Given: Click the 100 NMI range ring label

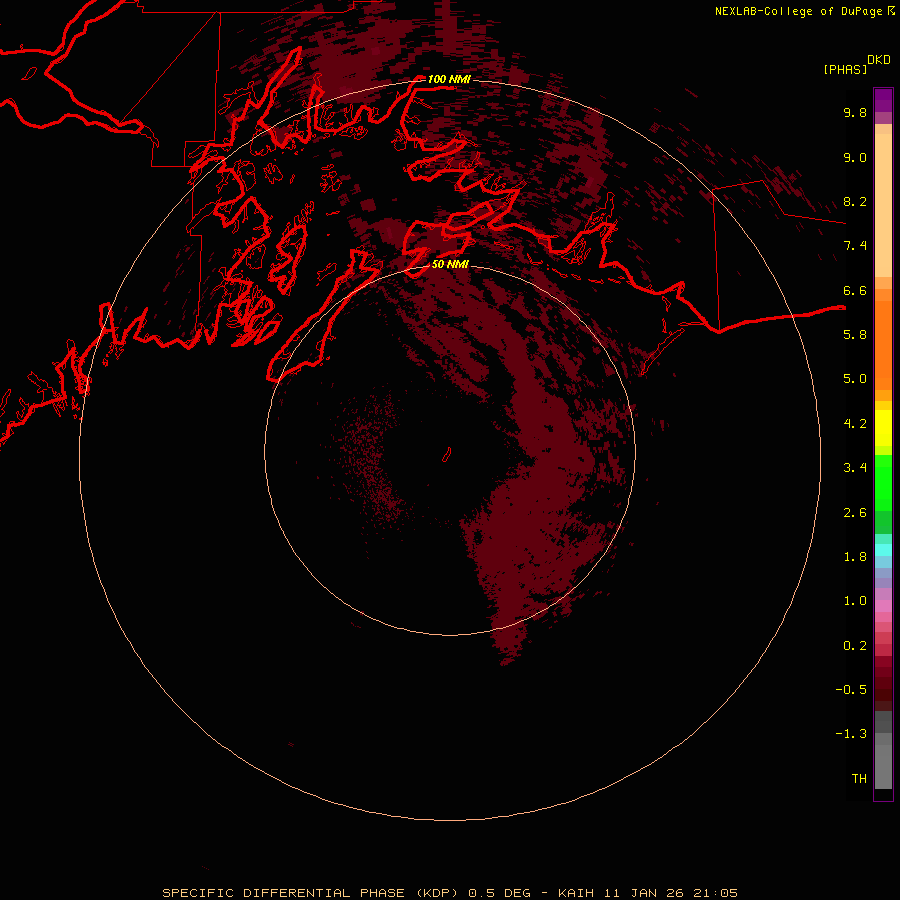Looking at the screenshot, I should click(x=449, y=79).
